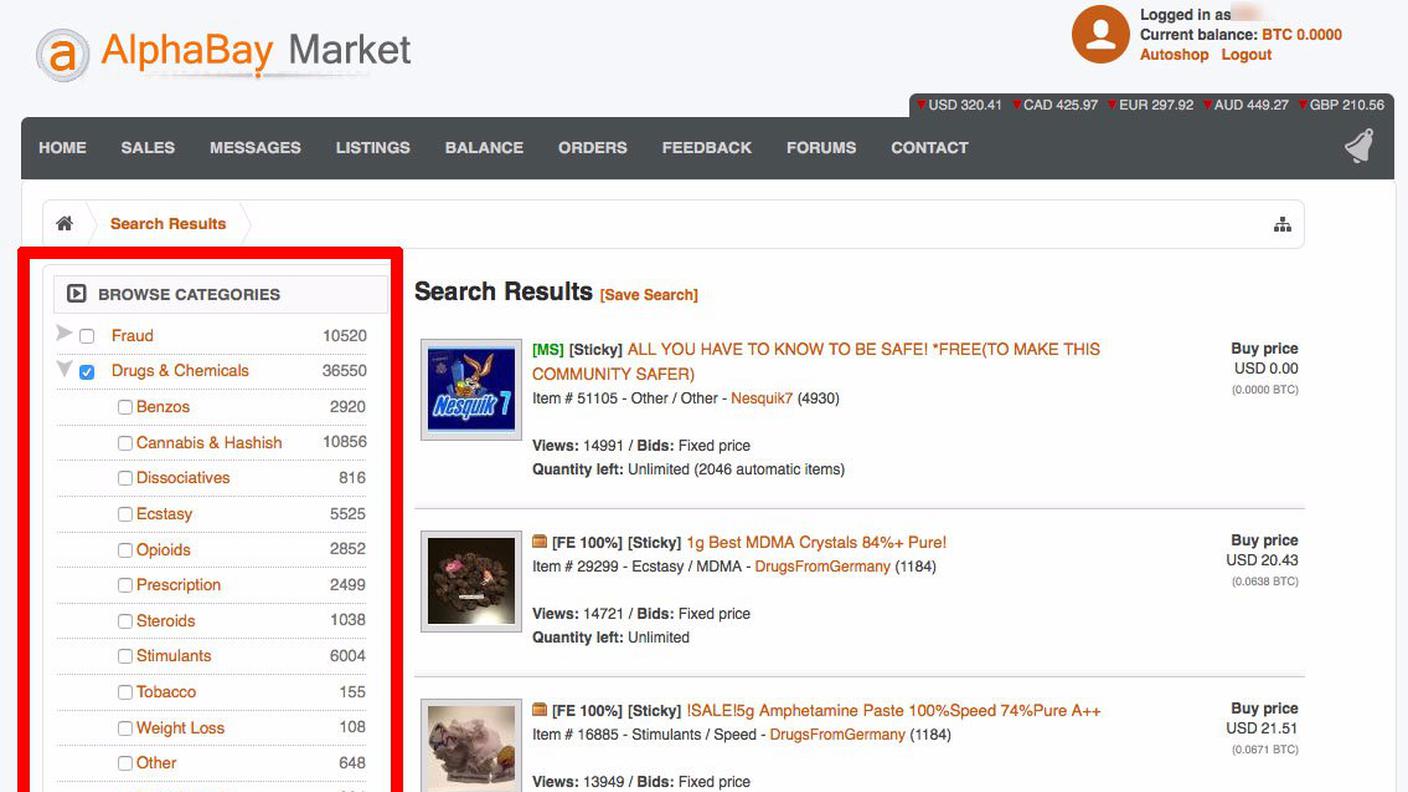Image resolution: width=1408 pixels, height=792 pixels.
Task: Check the Opioids checkbox
Action: pos(125,550)
